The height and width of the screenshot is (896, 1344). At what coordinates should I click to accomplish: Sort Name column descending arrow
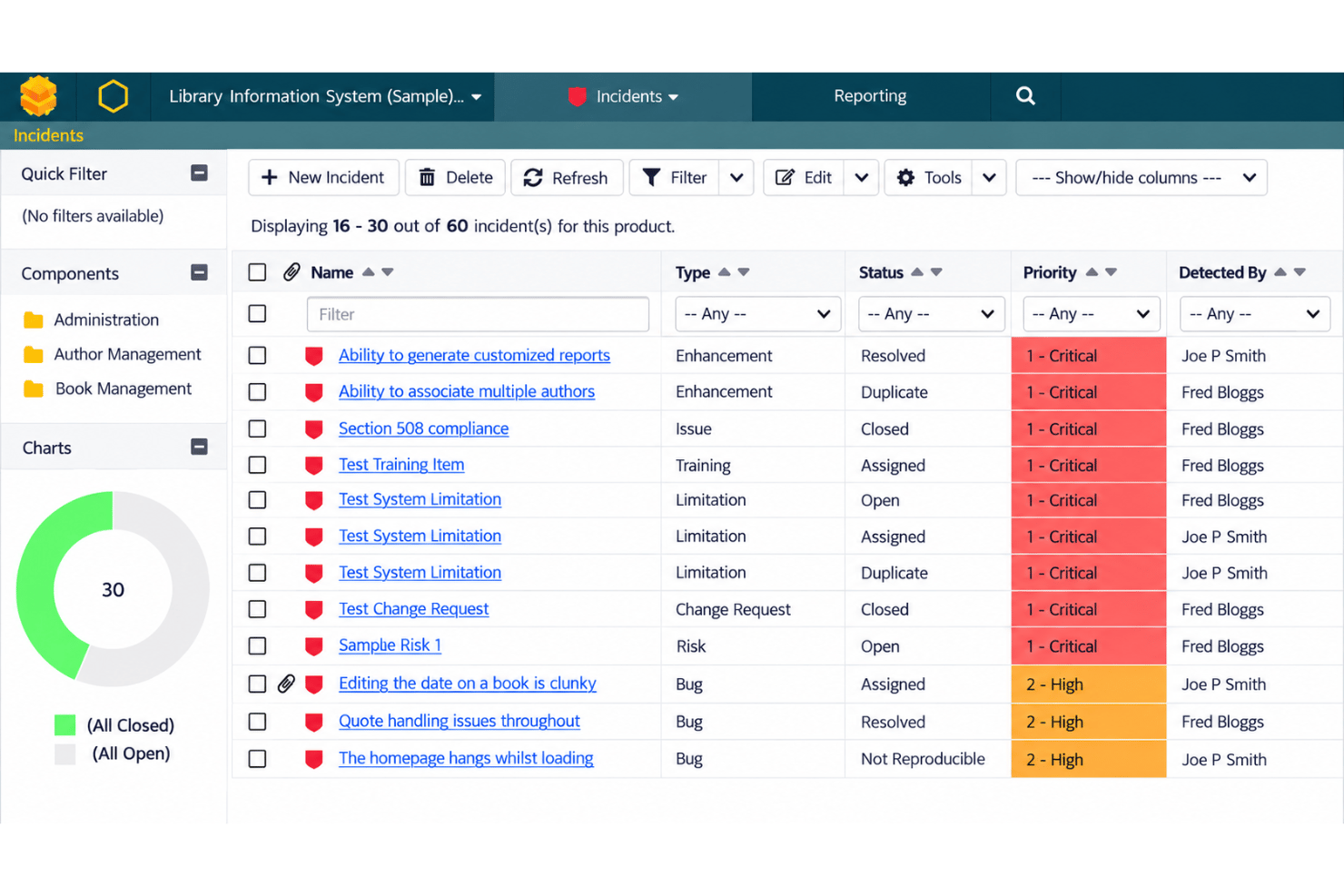388,272
